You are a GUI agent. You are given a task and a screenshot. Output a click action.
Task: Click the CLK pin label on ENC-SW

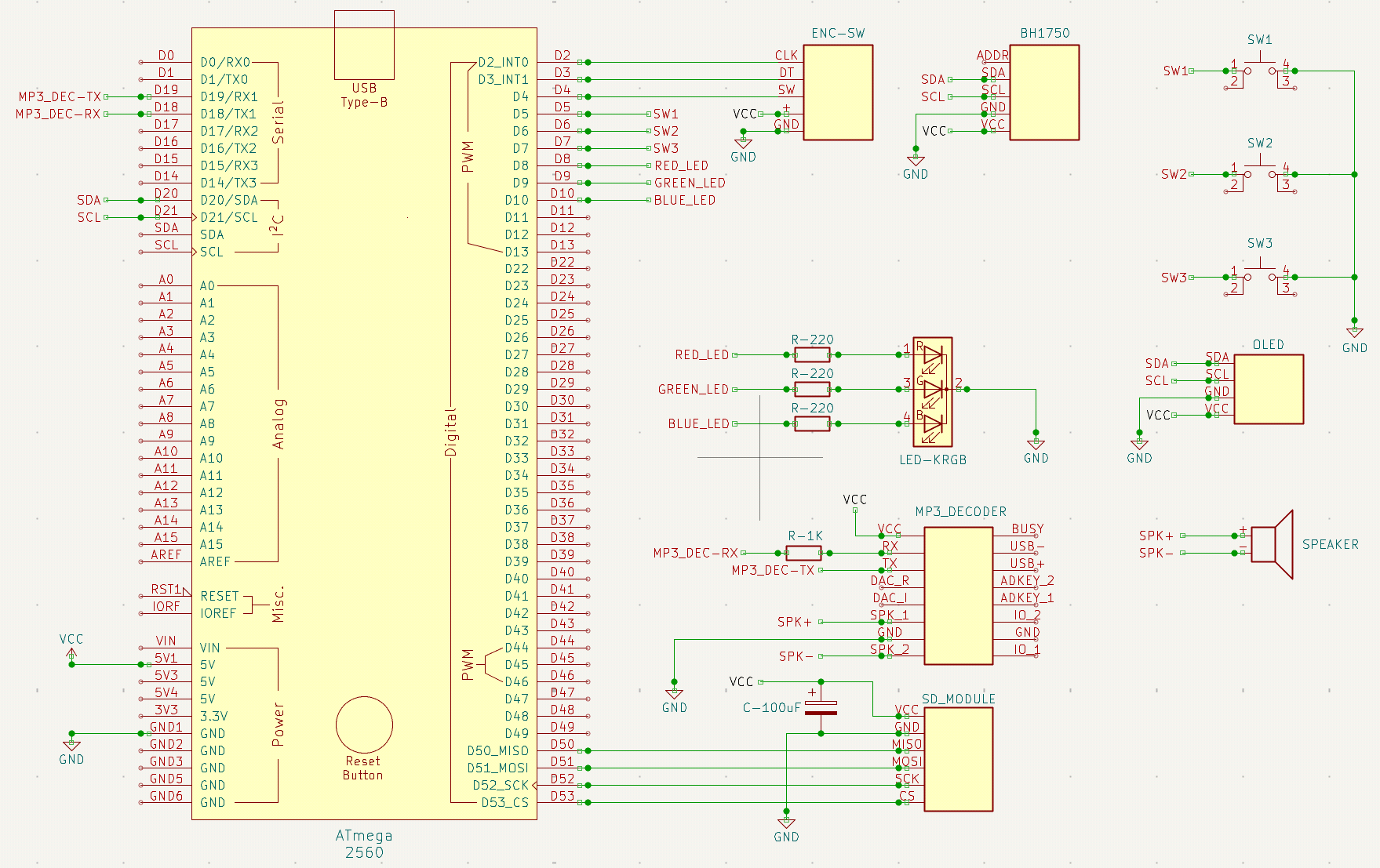[x=786, y=55]
